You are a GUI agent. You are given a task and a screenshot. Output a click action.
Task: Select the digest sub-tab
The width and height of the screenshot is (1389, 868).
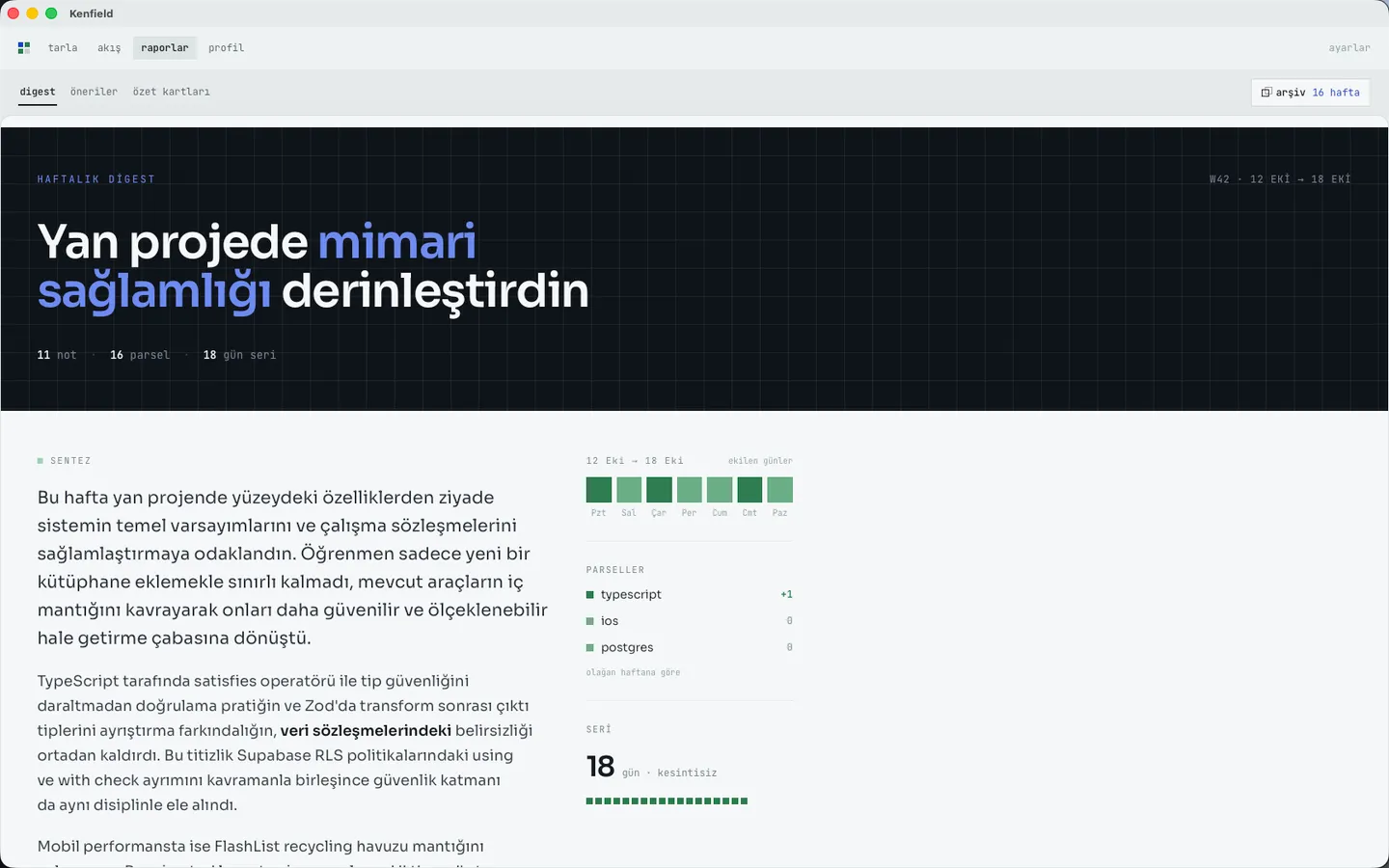coord(38,92)
